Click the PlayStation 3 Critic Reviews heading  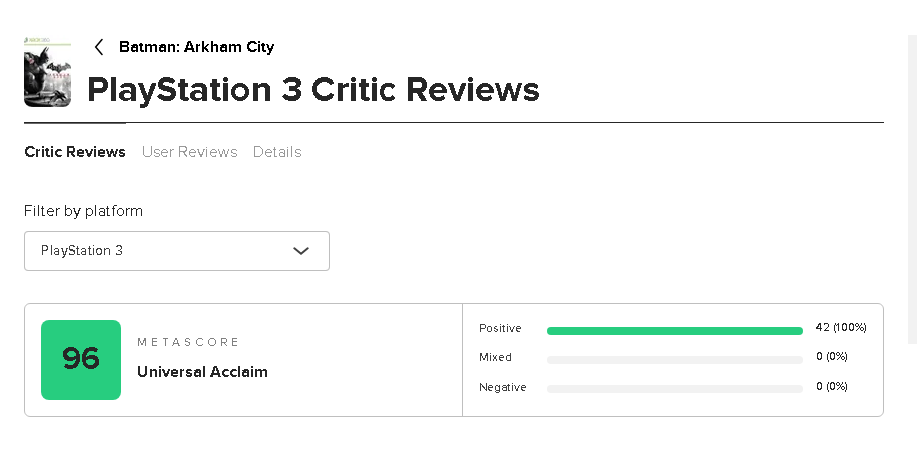tap(313, 90)
